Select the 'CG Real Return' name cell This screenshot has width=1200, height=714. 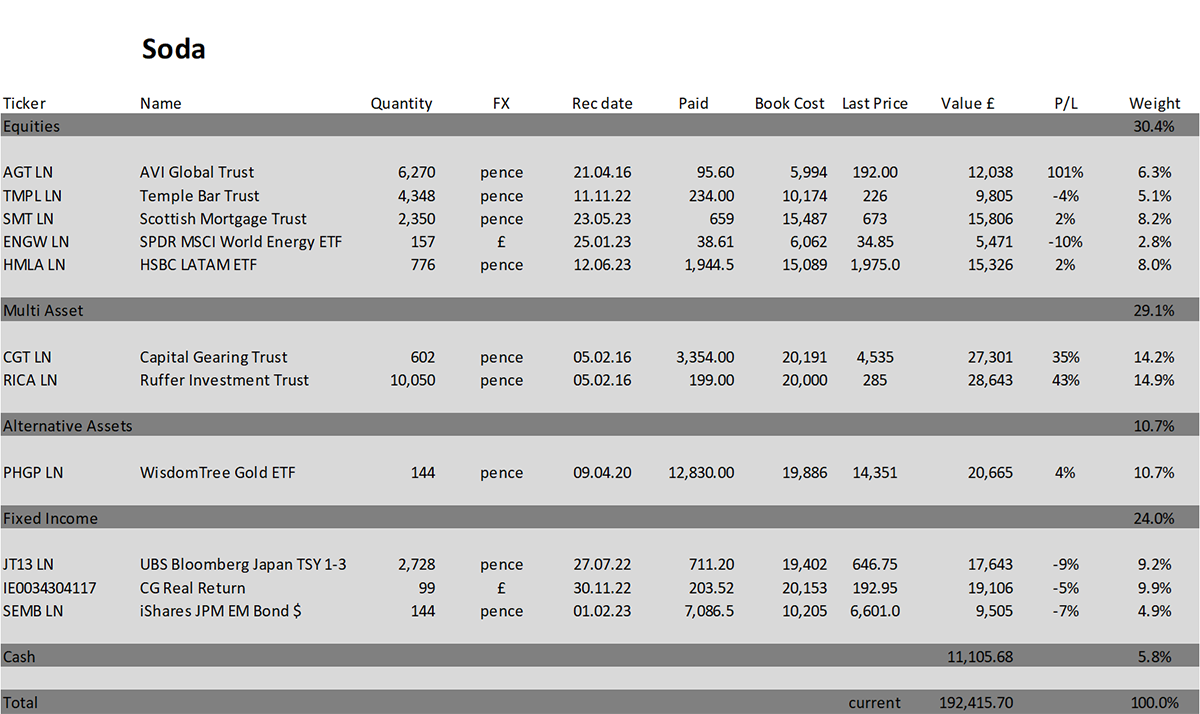coord(192,588)
